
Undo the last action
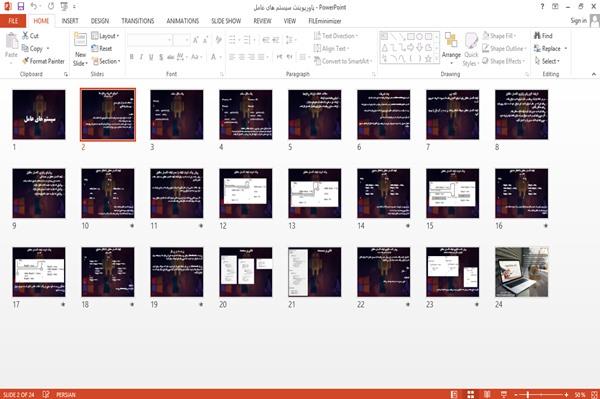coord(34,7)
